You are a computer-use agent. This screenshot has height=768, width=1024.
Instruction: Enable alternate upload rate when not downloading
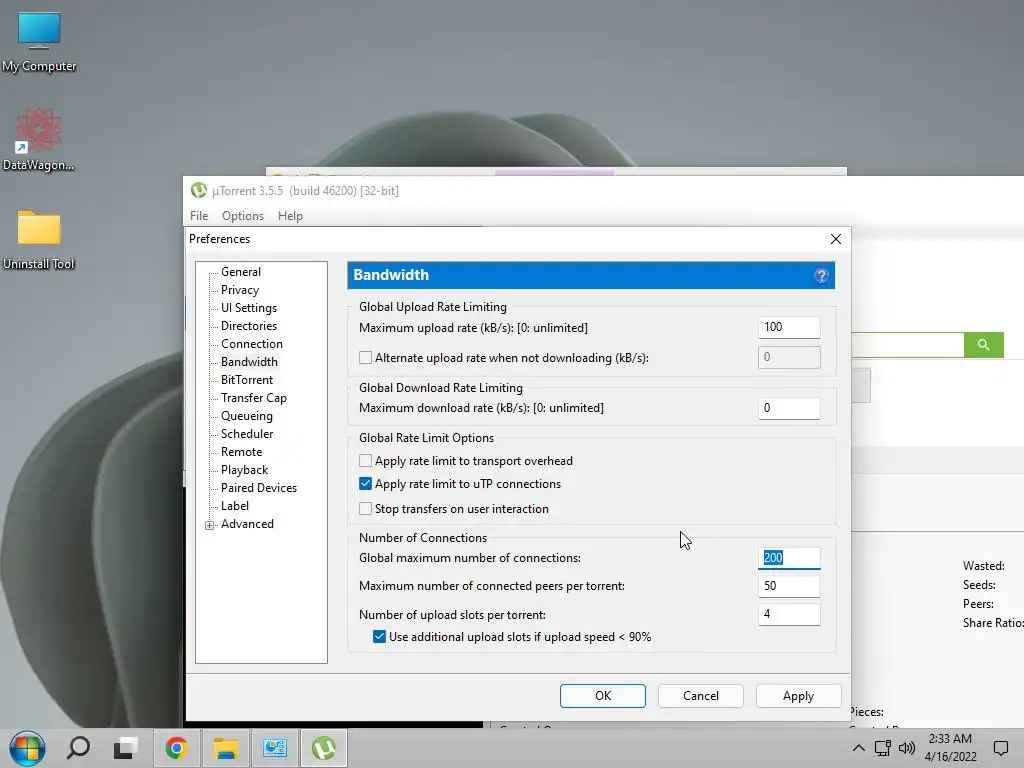(366, 358)
